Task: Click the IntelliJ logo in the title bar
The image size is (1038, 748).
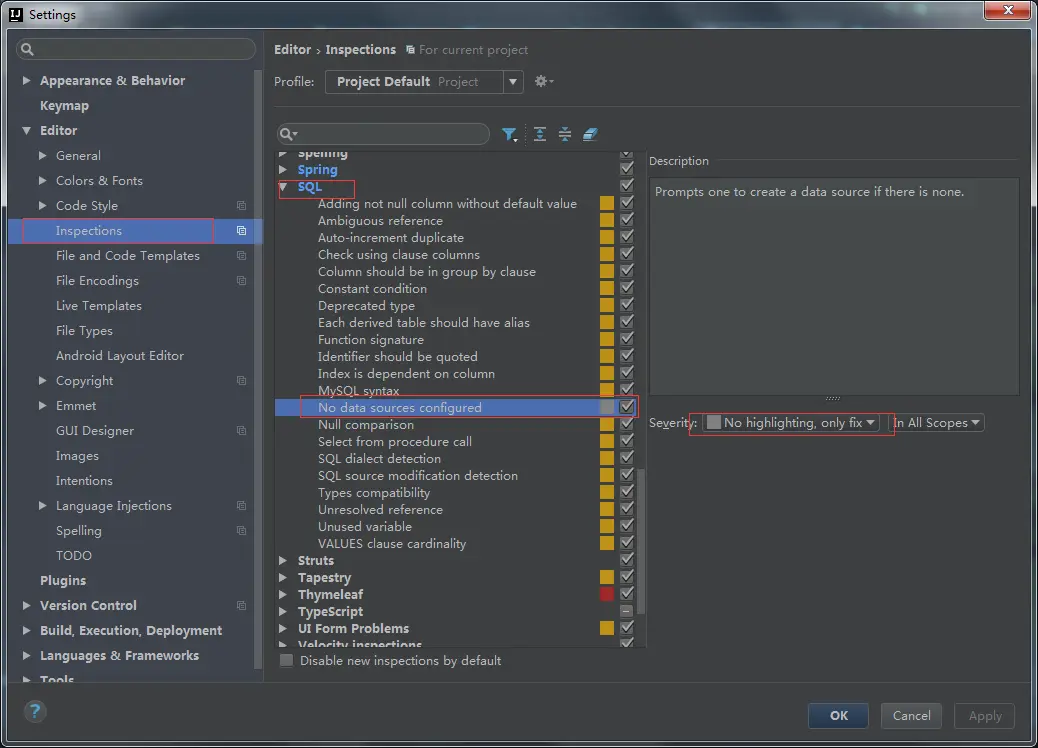Action: [16, 15]
